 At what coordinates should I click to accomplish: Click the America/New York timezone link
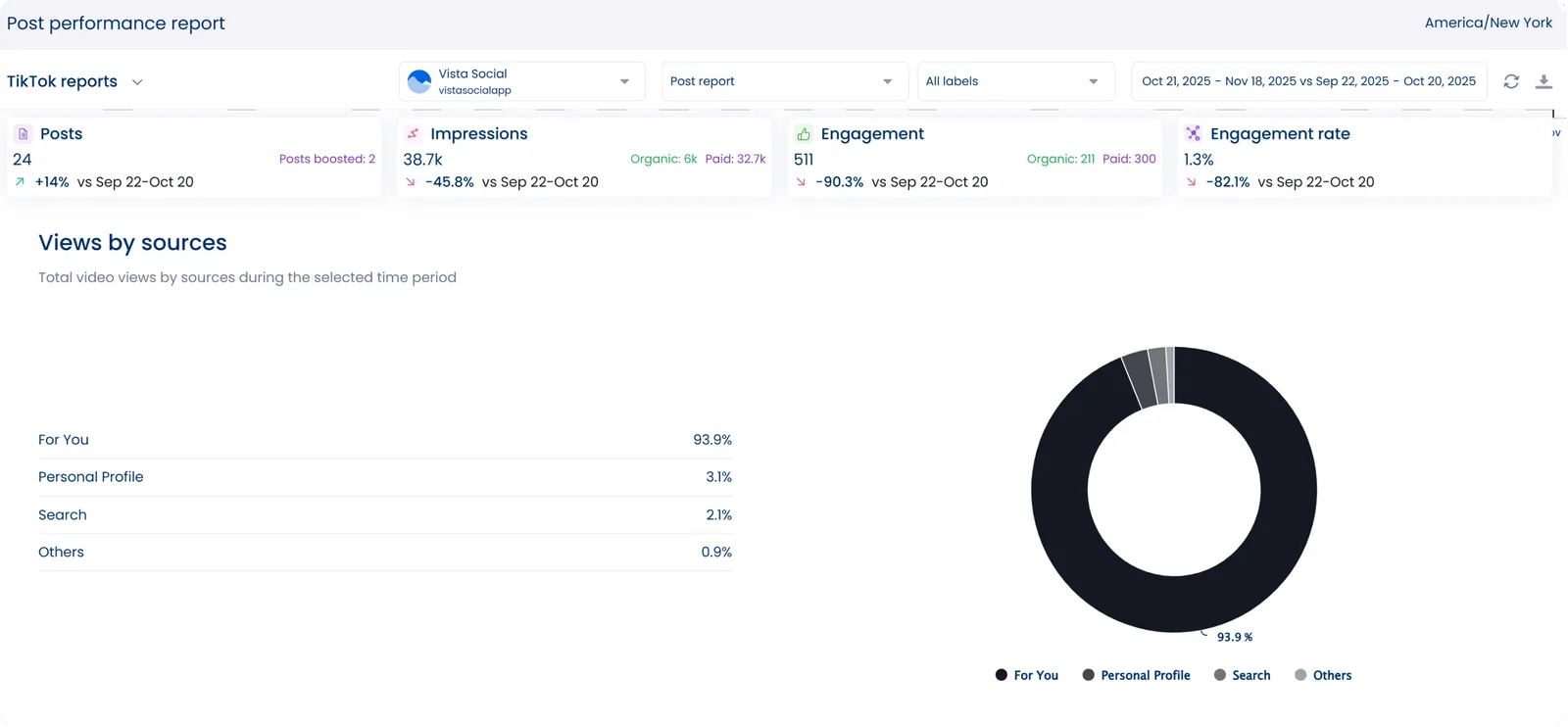point(1488,23)
